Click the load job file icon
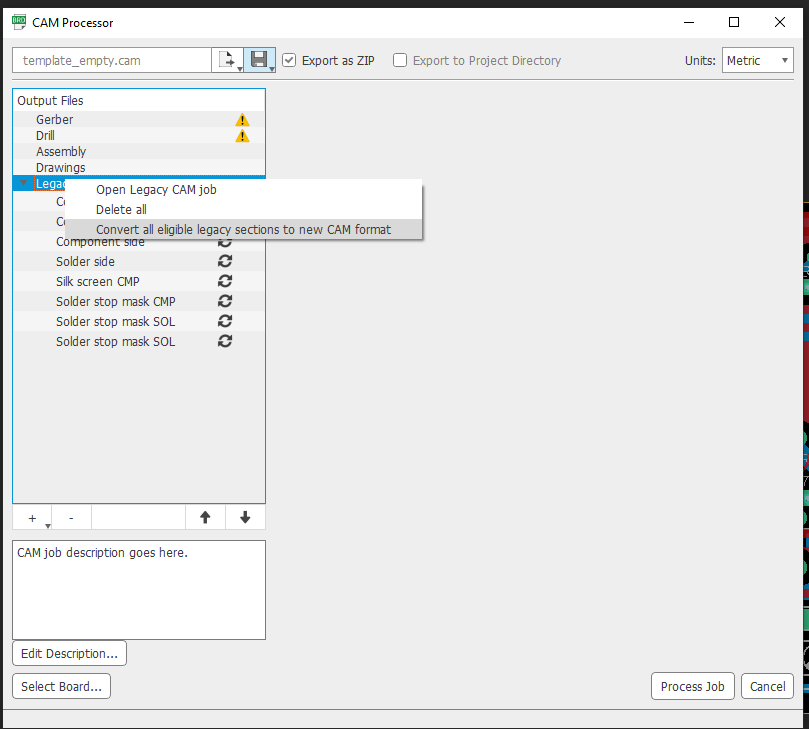809x729 pixels. pos(225,60)
